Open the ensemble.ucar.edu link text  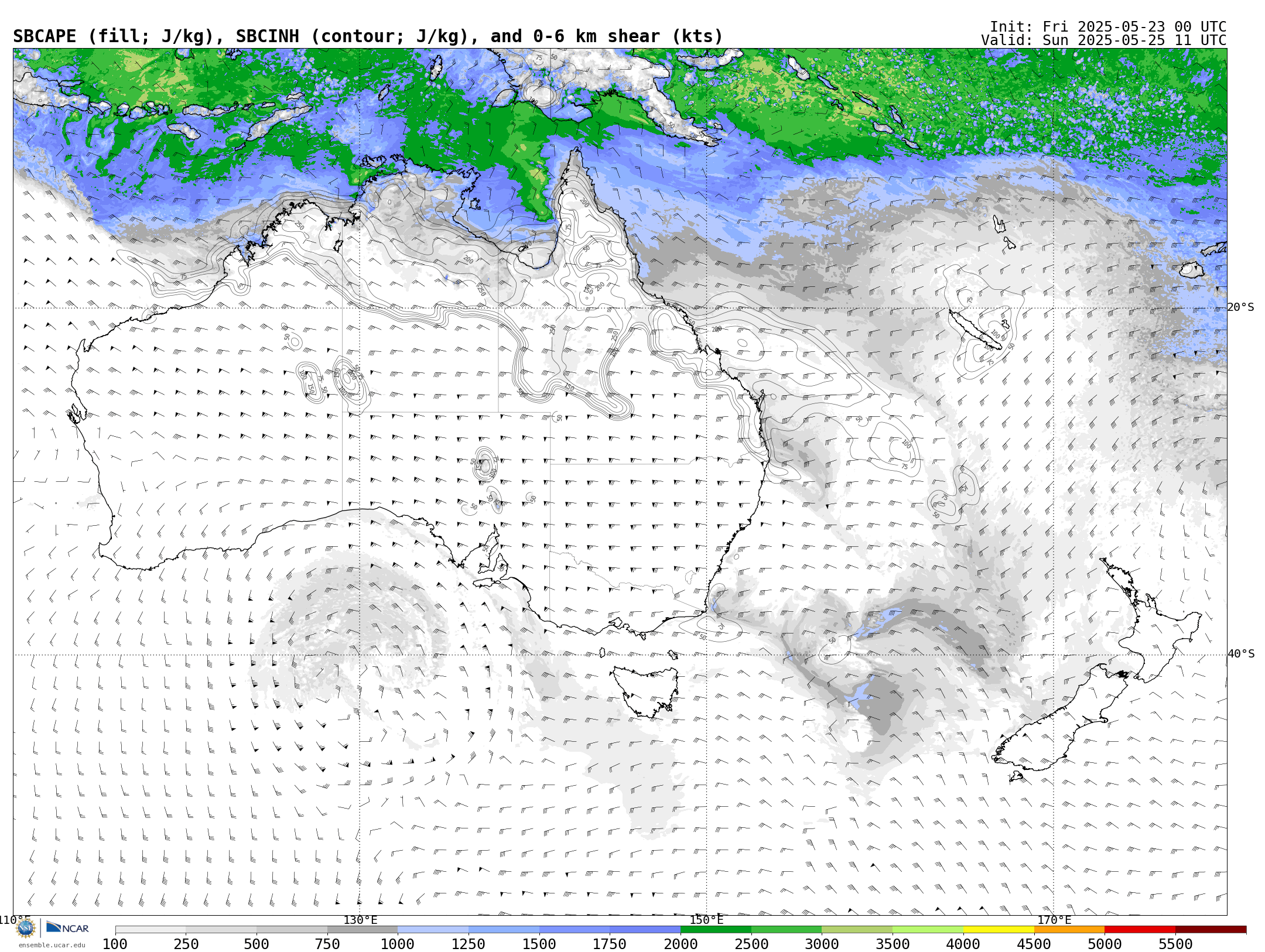(52, 945)
